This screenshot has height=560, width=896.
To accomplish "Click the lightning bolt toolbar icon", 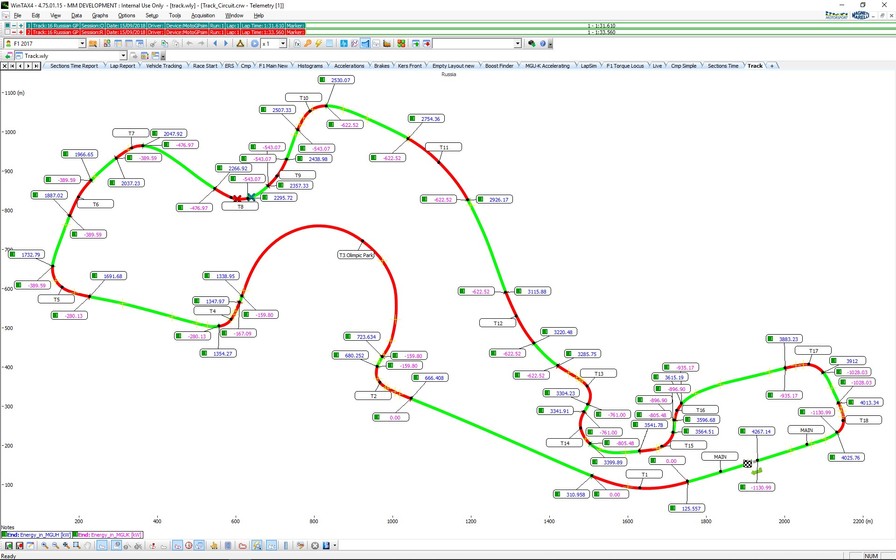I will [x=318, y=43].
